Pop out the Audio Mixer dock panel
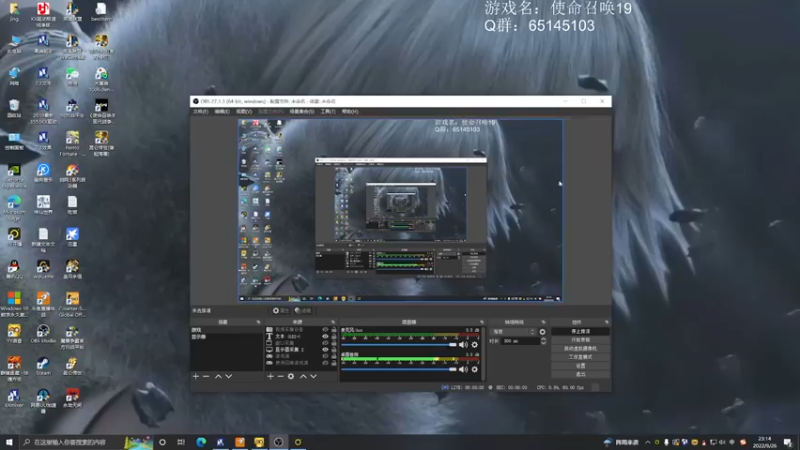The image size is (800, 450). pos(482,322)
